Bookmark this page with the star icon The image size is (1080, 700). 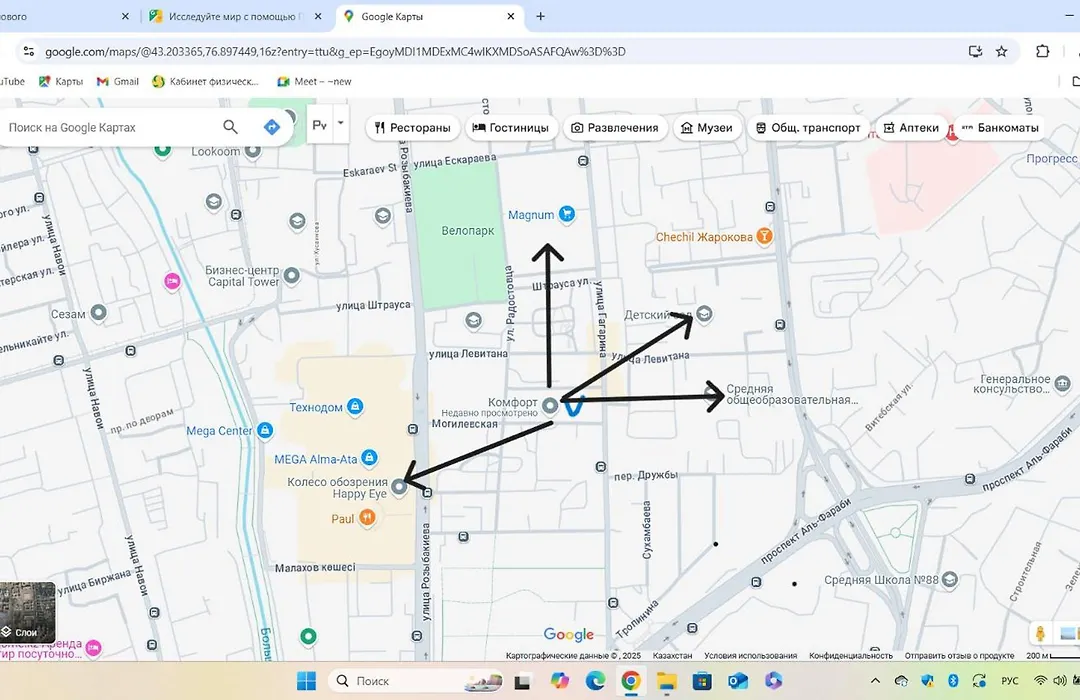1001,51
